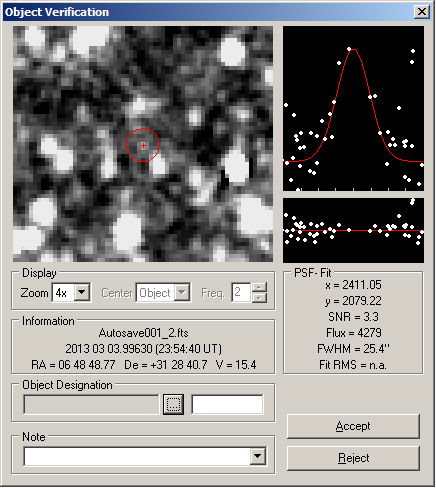Close the Object Verification dialog

coord(422,12)
